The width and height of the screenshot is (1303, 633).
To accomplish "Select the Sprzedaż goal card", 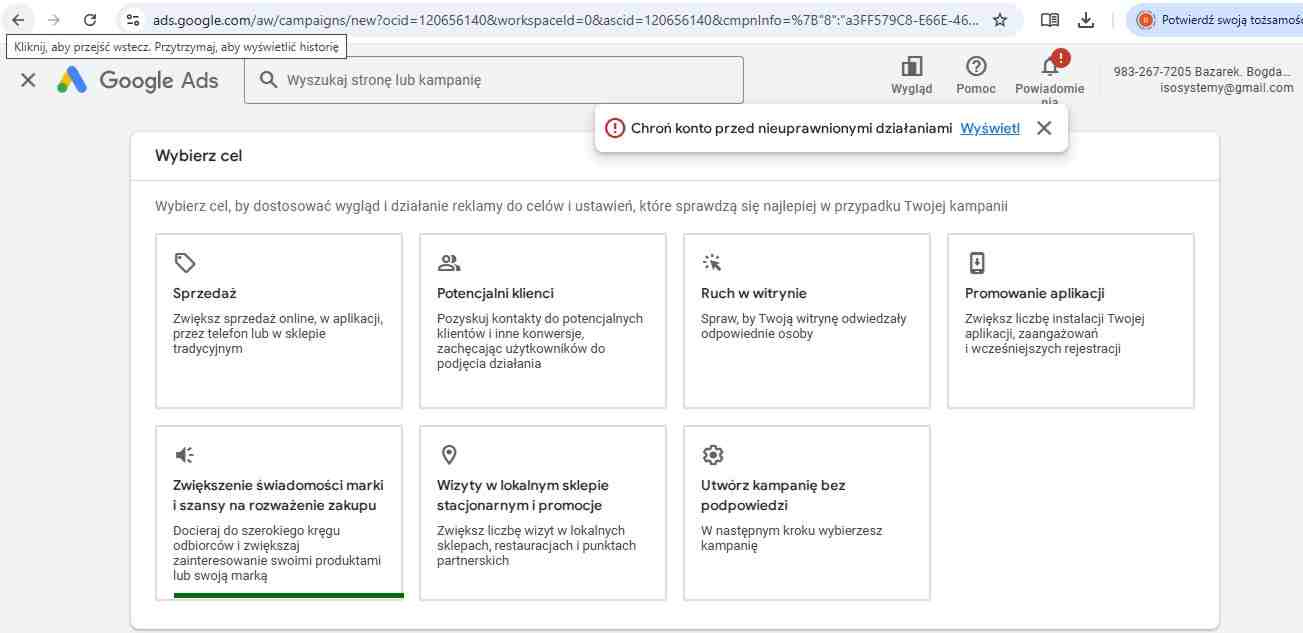I will pos(279,320).
